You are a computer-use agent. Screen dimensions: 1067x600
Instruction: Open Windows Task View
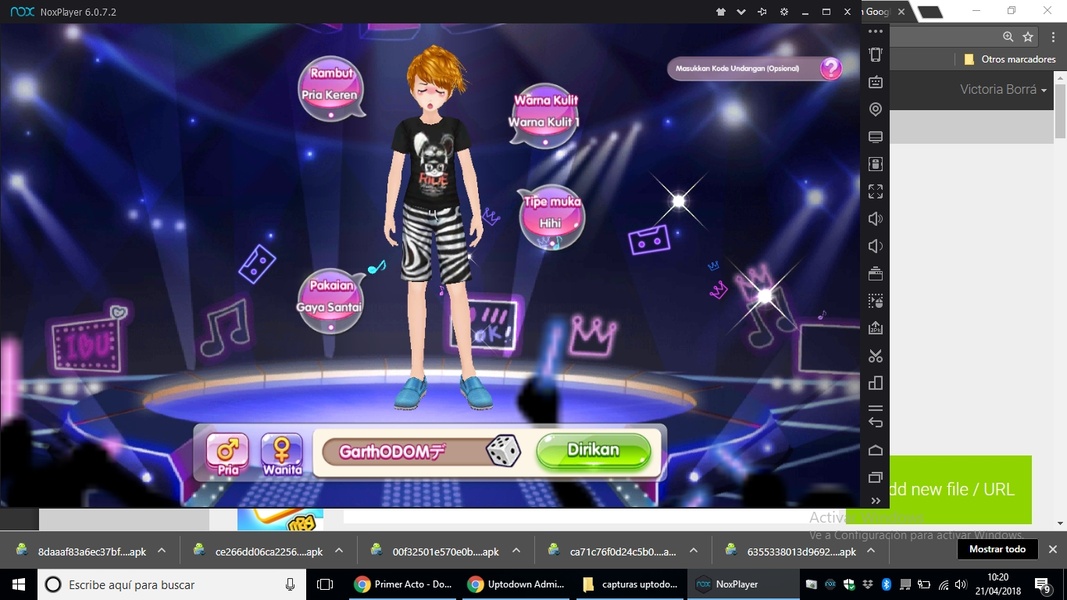point(325,584)
